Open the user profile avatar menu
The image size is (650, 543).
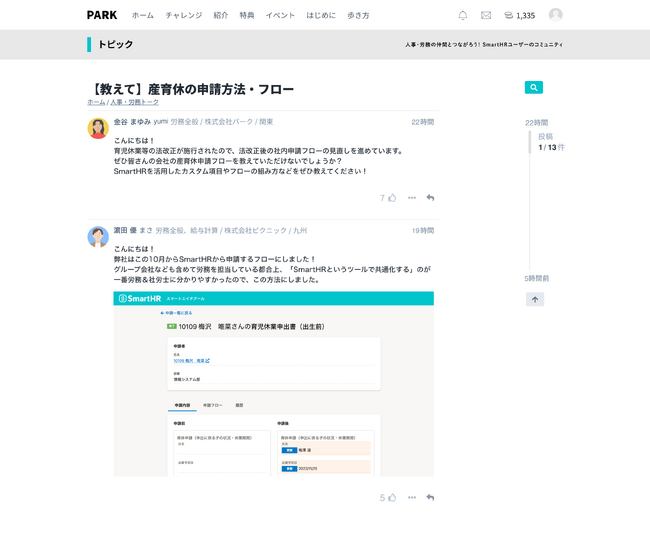coord(555,15)
